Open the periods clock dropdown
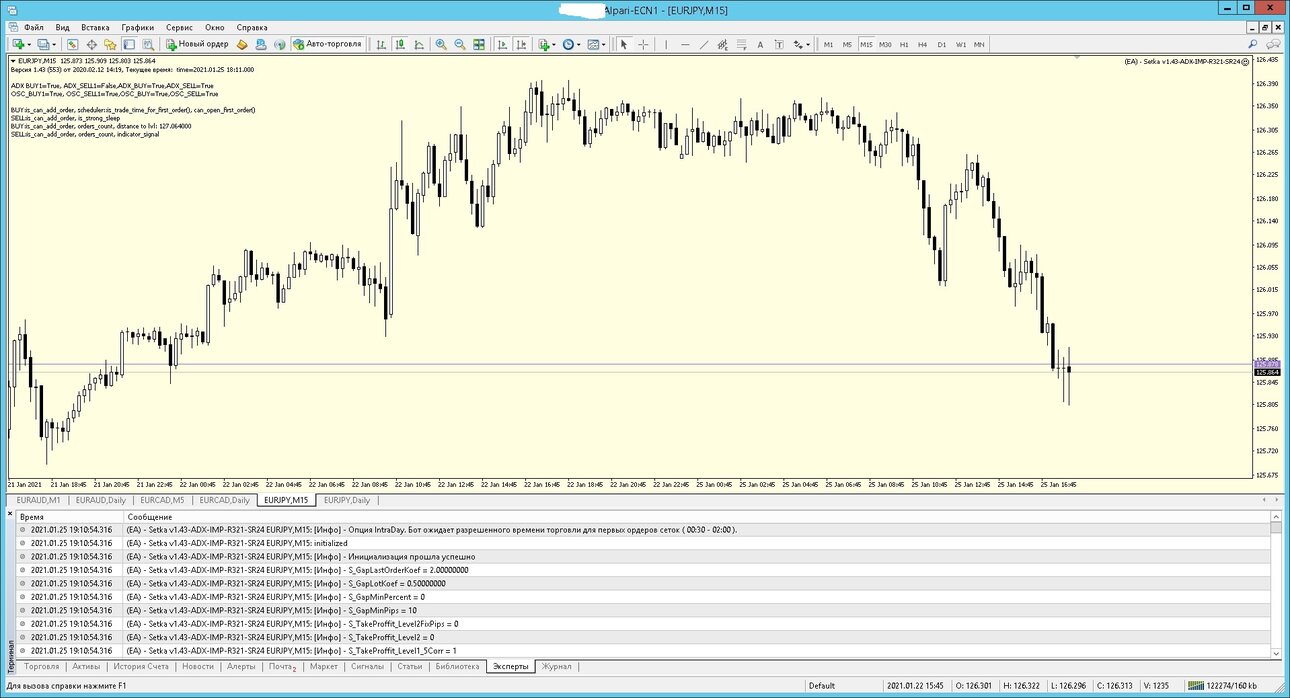This screenshot has width=1290, height=698. pyautogui.click(x=572, y=44)
